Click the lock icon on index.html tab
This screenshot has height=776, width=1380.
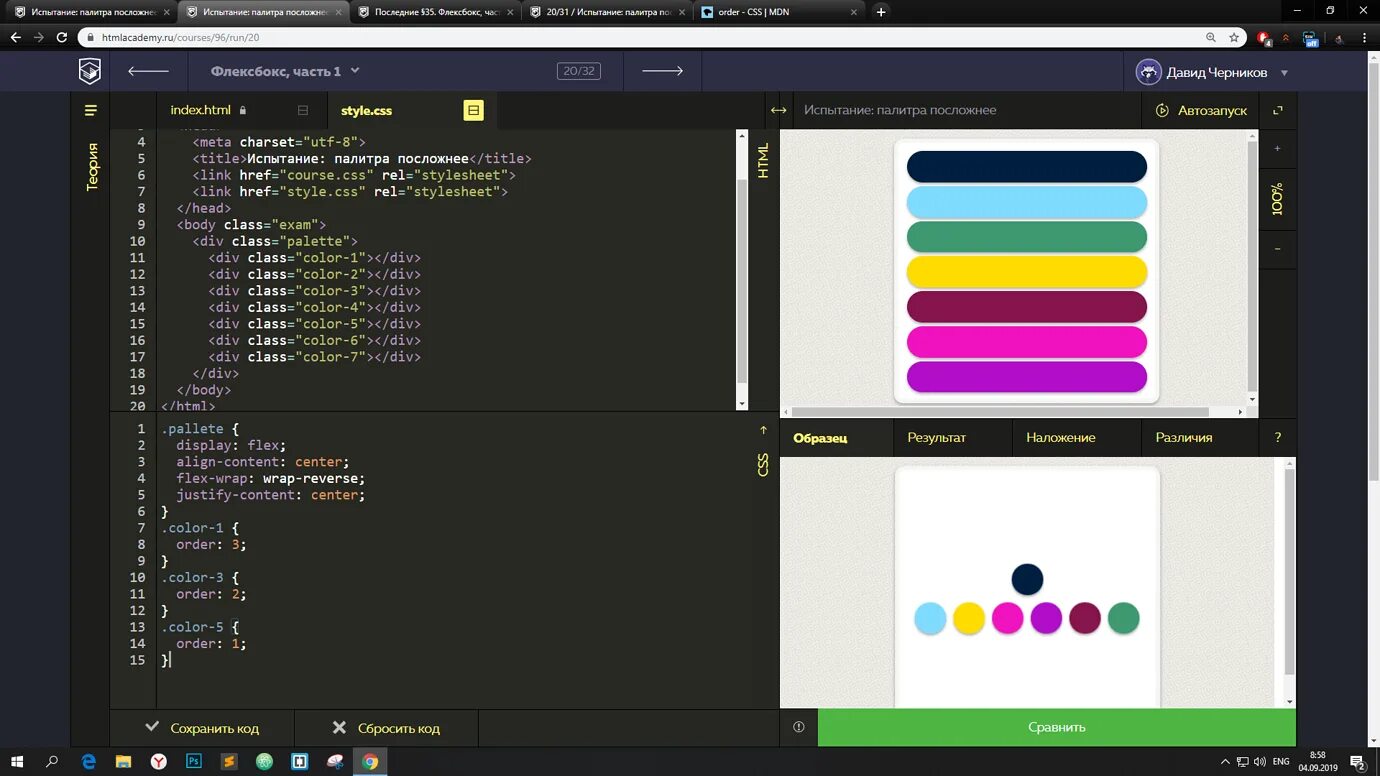[x=243, y=110]
